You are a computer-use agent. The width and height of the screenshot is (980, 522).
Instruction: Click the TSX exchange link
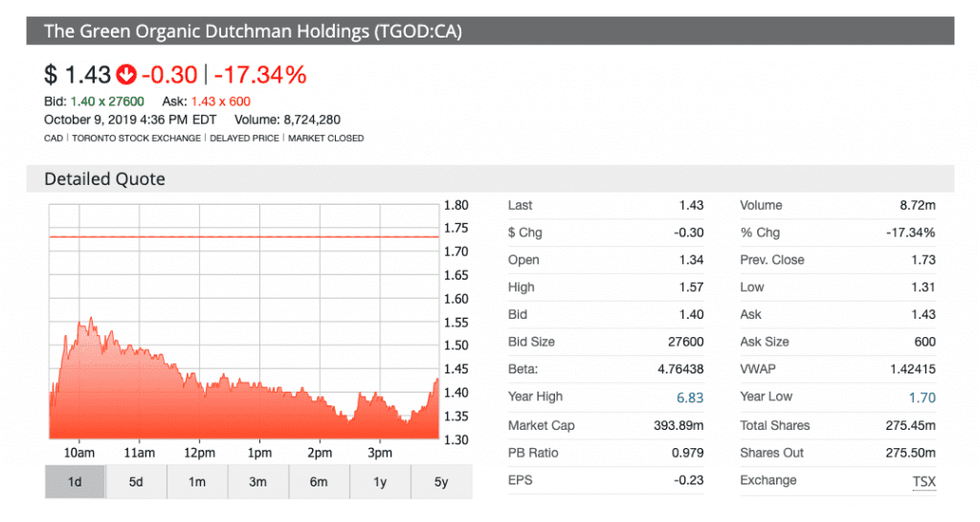(924, 481)
